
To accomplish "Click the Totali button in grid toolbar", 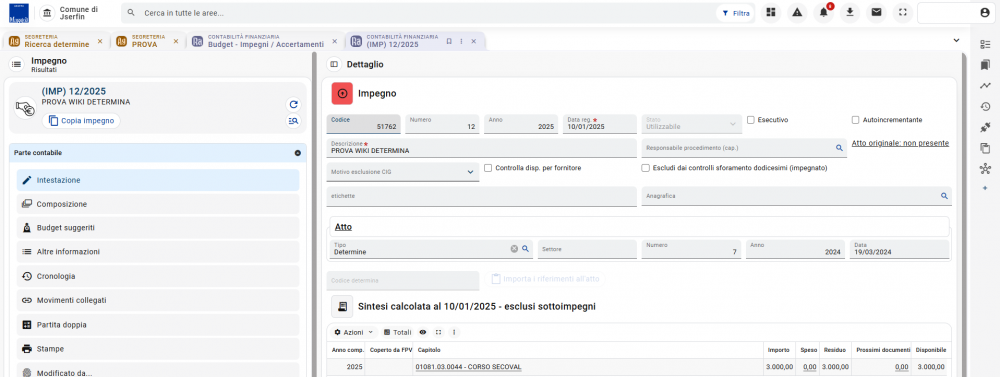I will [397, 332].
